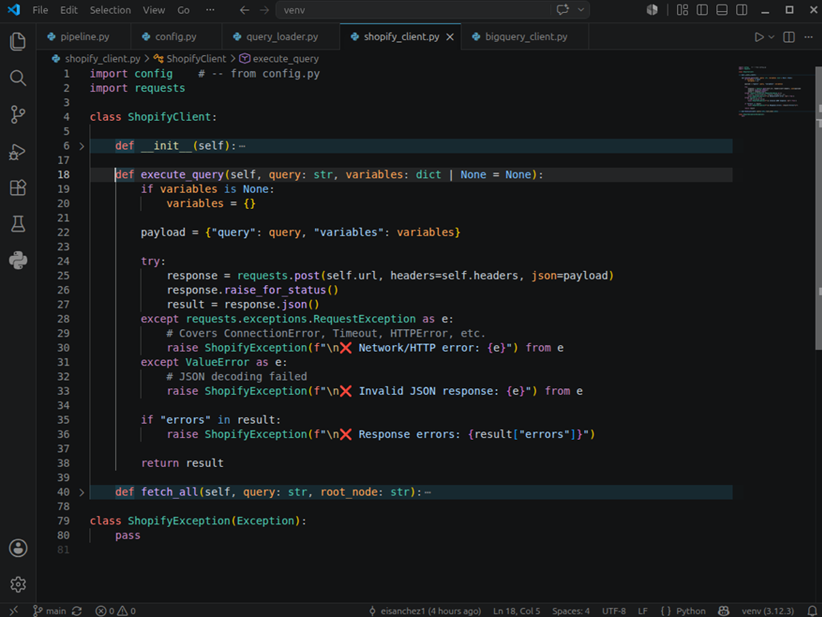The width and height of the screenshot is (822, 617).
Task: Go forward with the right arrow
Action: pyautogui.click(x=265, y=10)
